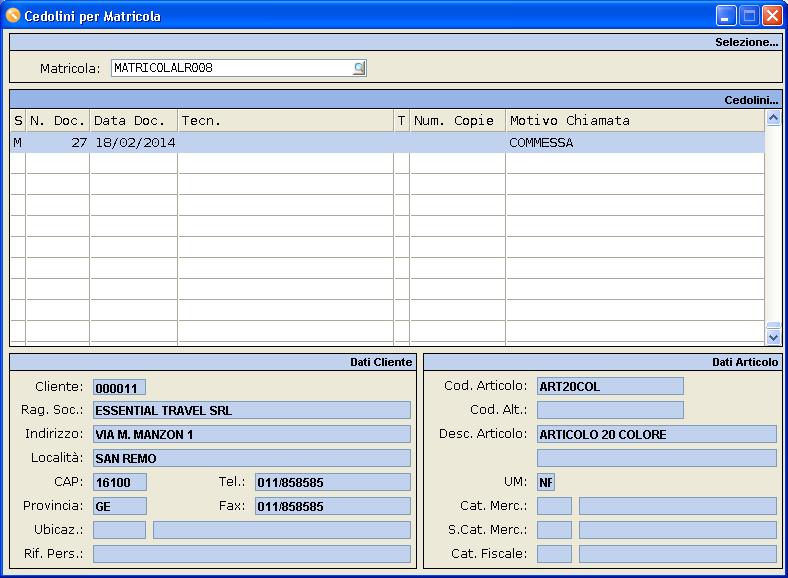Sort by Data Doc. column header
Viewport: 788px width, 578px height.
coord(133,121)
